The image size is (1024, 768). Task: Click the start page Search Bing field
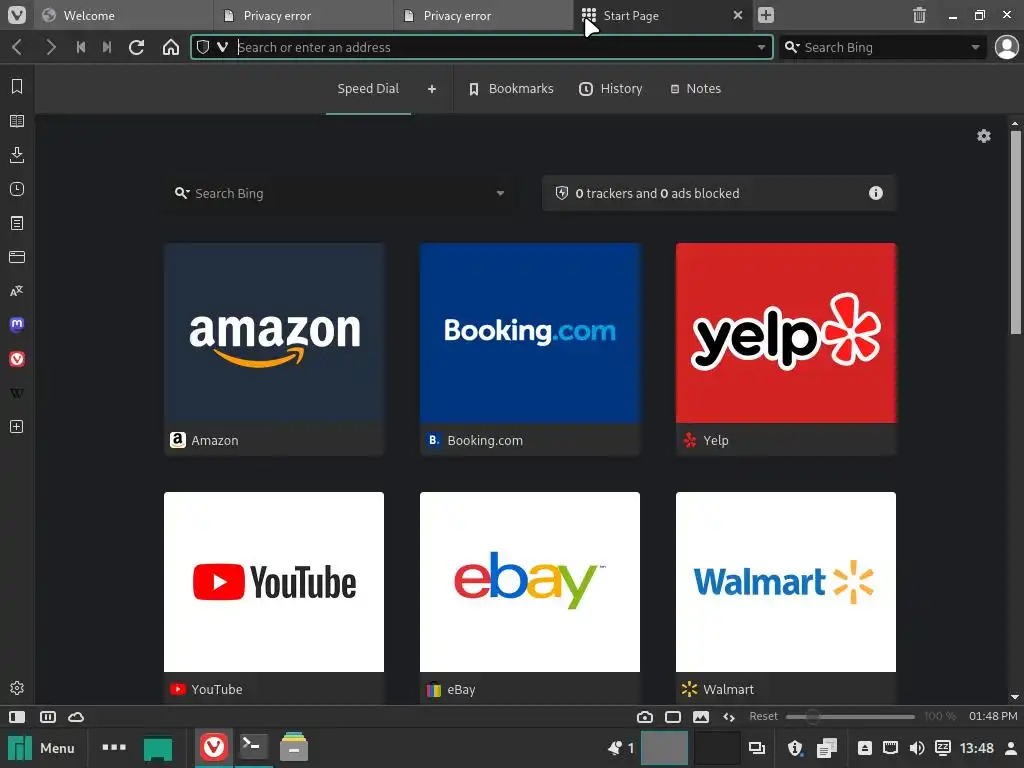(340, 193)
